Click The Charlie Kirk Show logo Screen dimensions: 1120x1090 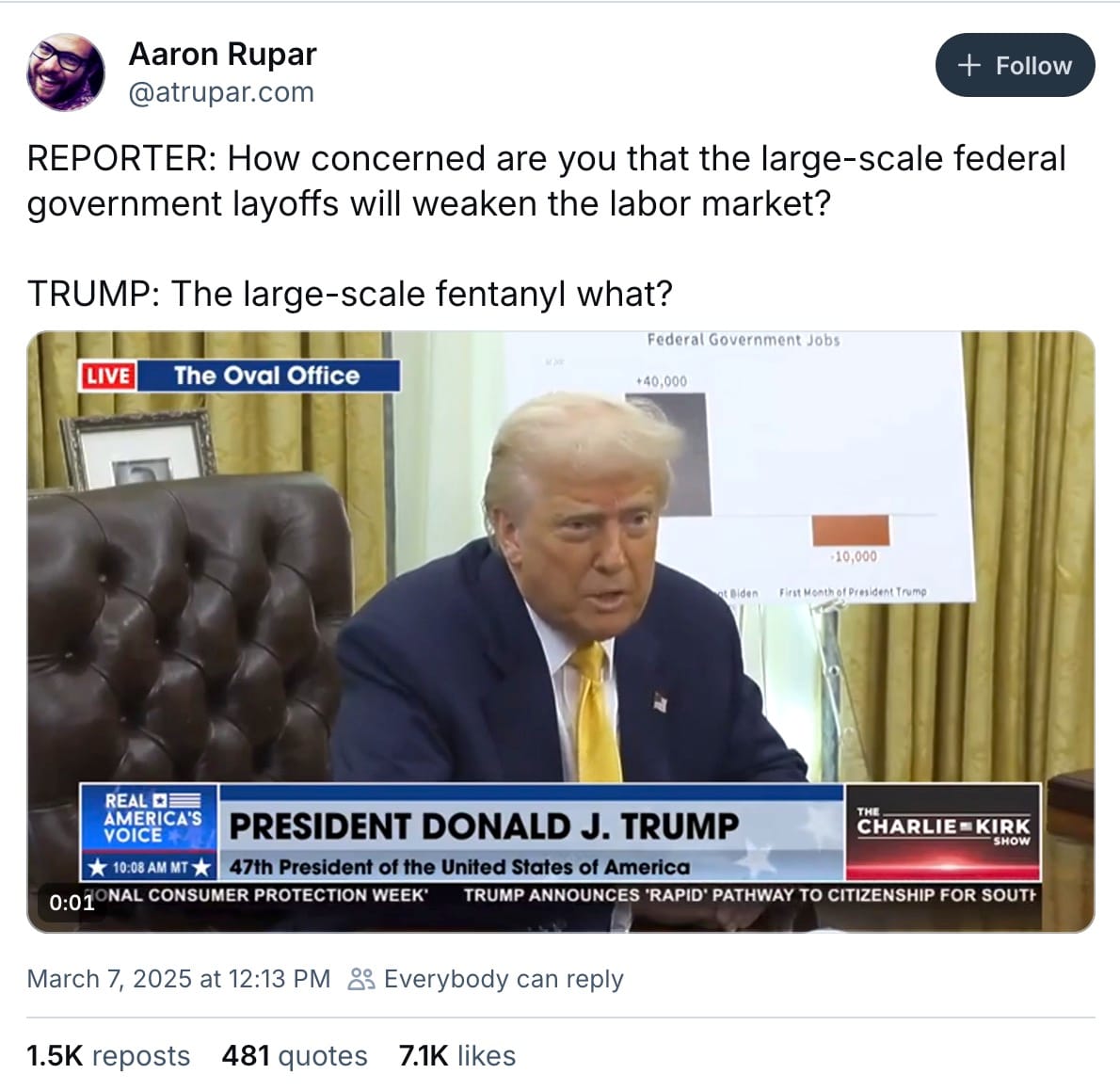click(943, 831)
